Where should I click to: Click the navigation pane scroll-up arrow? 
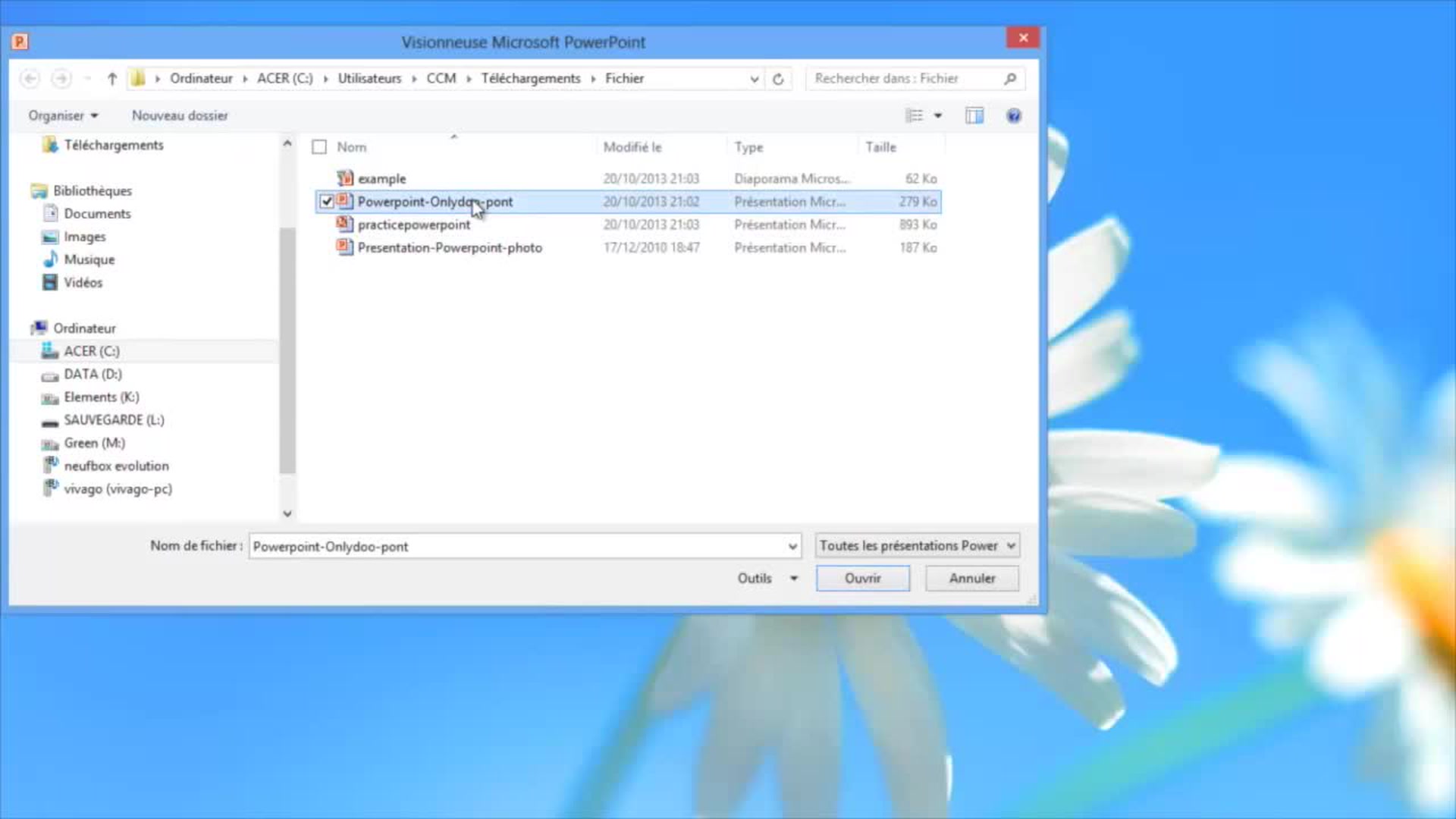coord(287,143)
